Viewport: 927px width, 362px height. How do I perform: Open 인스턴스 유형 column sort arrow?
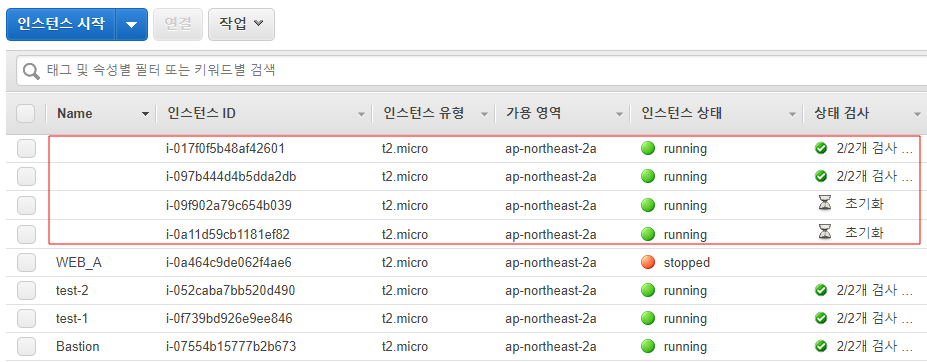(x=484, y=114)
